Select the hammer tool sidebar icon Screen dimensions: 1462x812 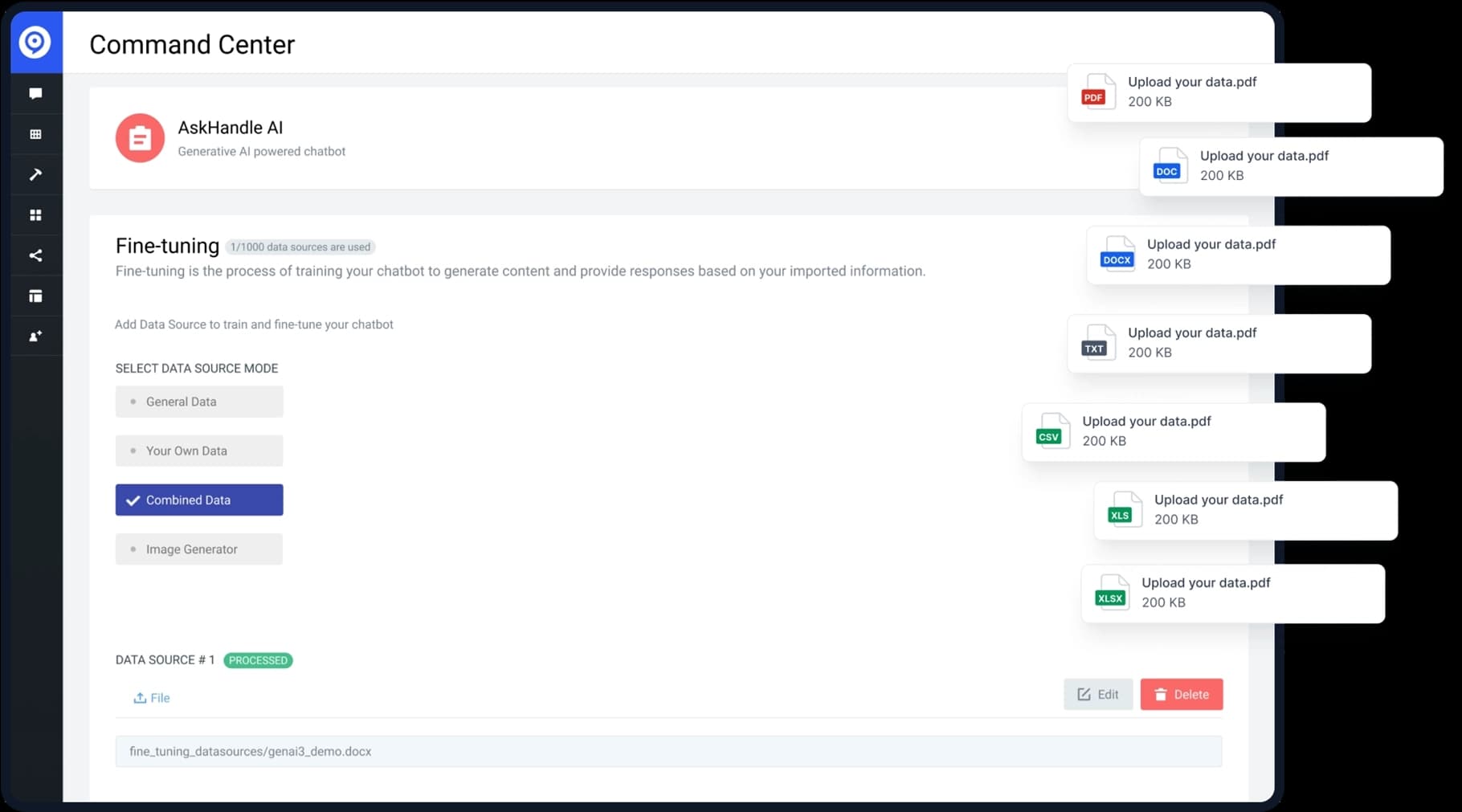(35, 174)
